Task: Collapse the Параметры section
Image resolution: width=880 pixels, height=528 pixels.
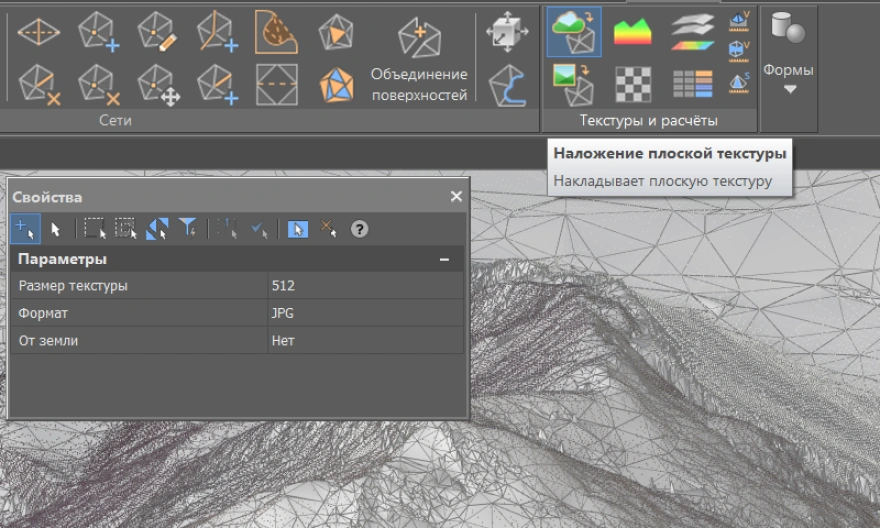Action: (x=444, y=260)
